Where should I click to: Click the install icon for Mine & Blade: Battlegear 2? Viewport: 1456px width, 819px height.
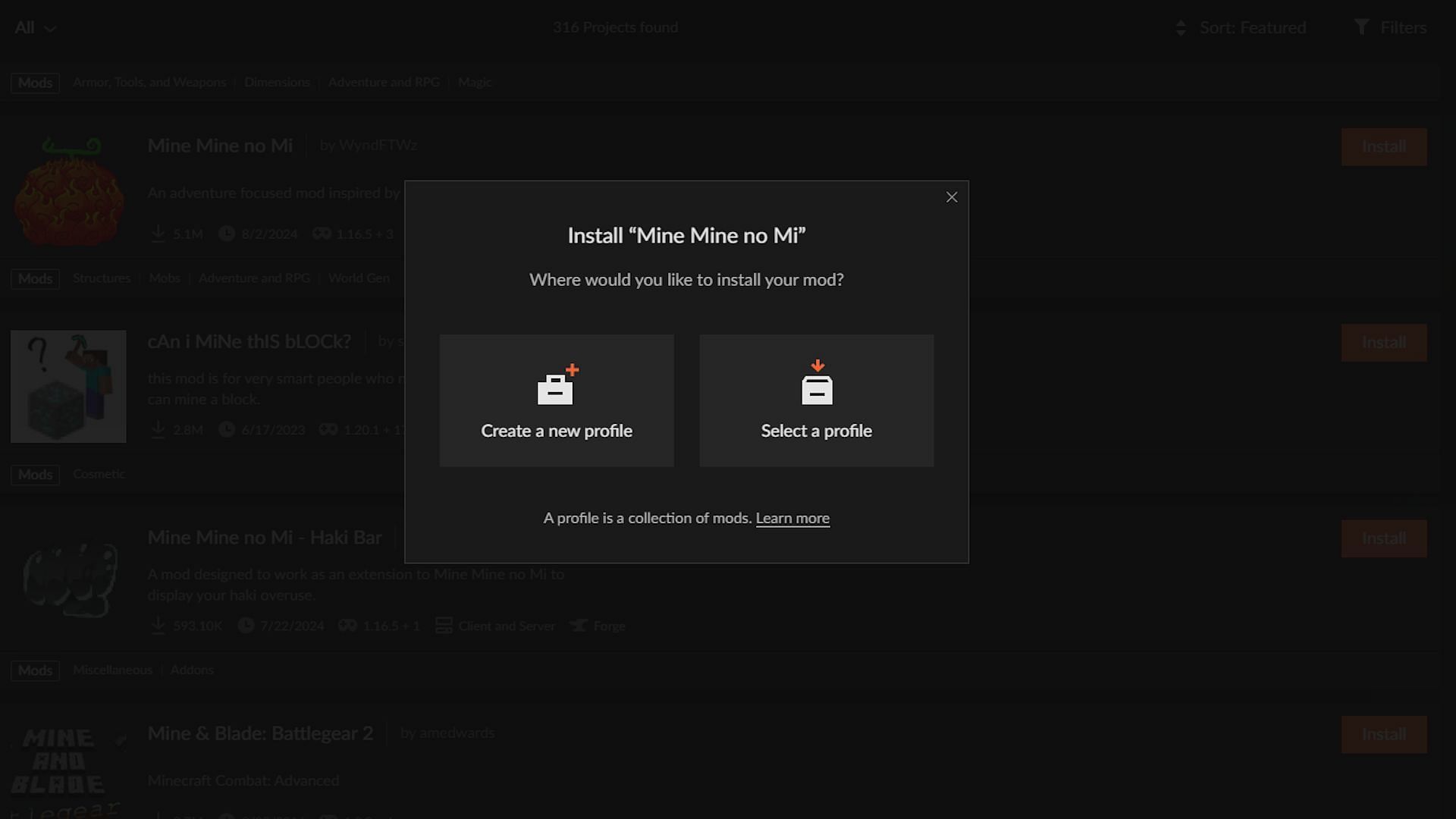1384,734
